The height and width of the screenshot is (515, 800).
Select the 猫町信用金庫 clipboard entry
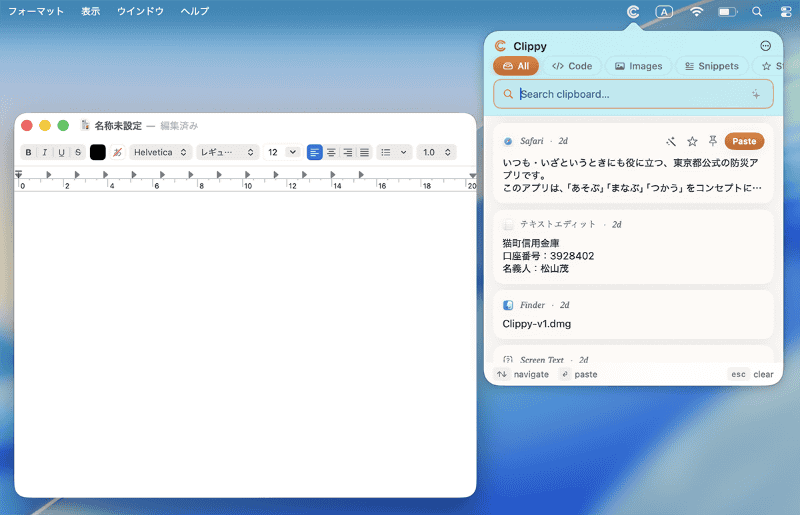click(x=633, y=247)
